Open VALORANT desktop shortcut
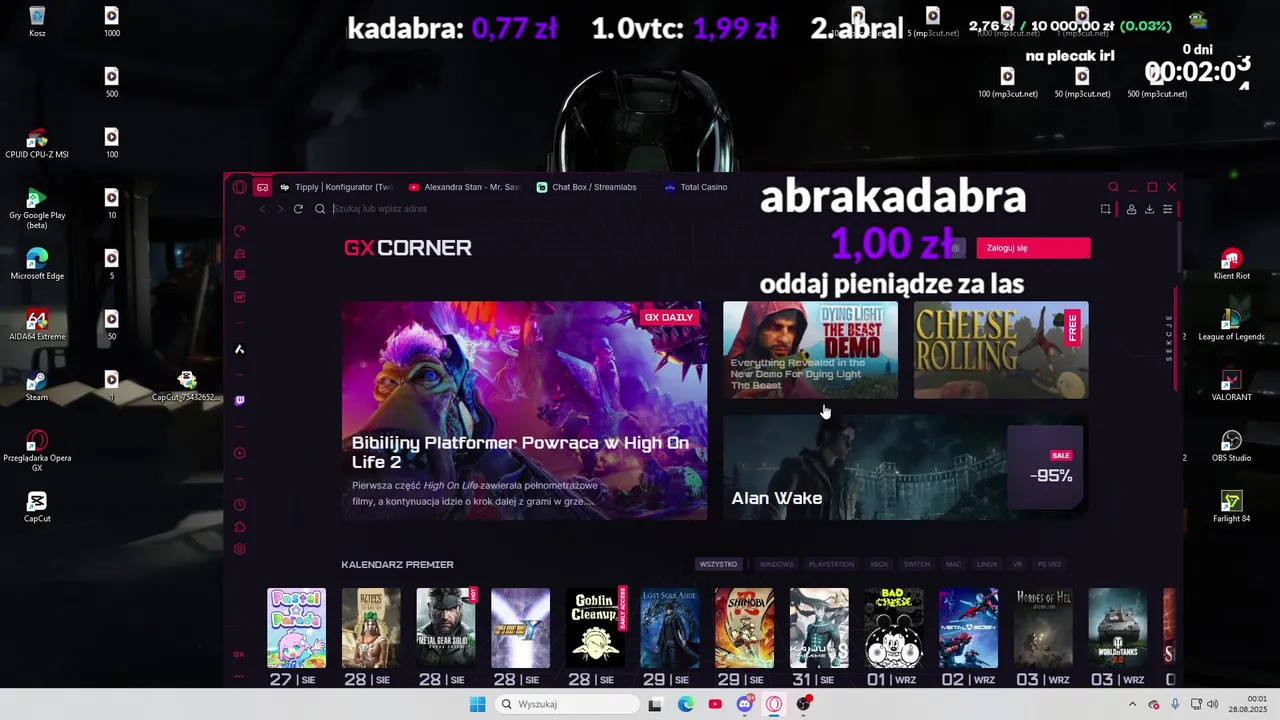Viewport: 1280px width, 720px height. pyautogui.click(x=1232, y=386)
